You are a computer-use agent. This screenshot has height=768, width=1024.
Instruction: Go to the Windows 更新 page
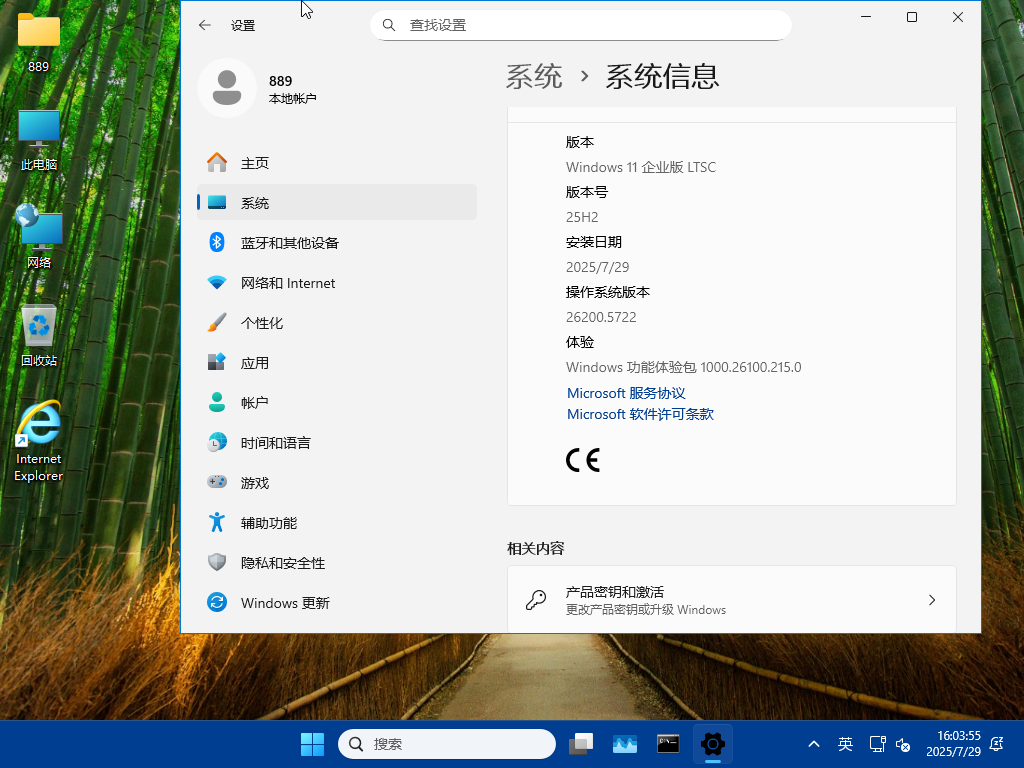[337, 602]
